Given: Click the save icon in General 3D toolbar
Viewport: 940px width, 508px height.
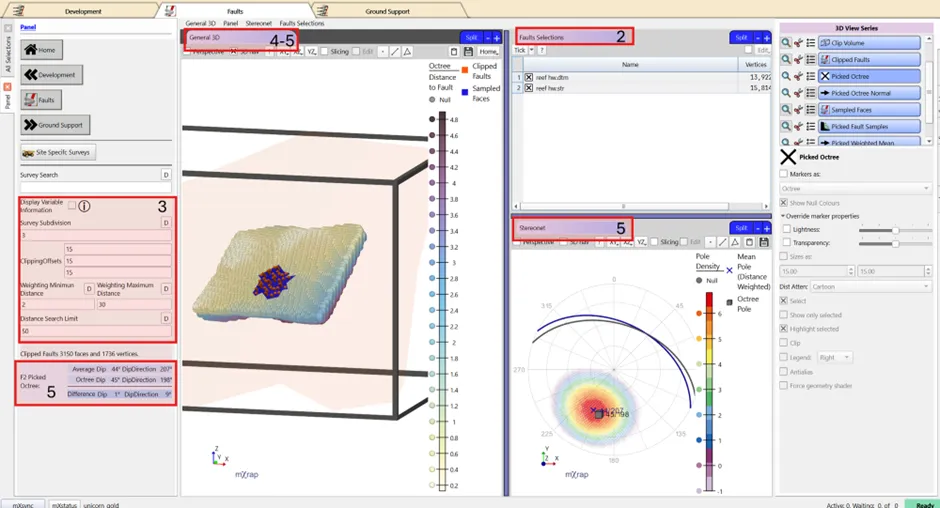Looking at the screenshot, I should pyautogui.click(x=468, y=51).
